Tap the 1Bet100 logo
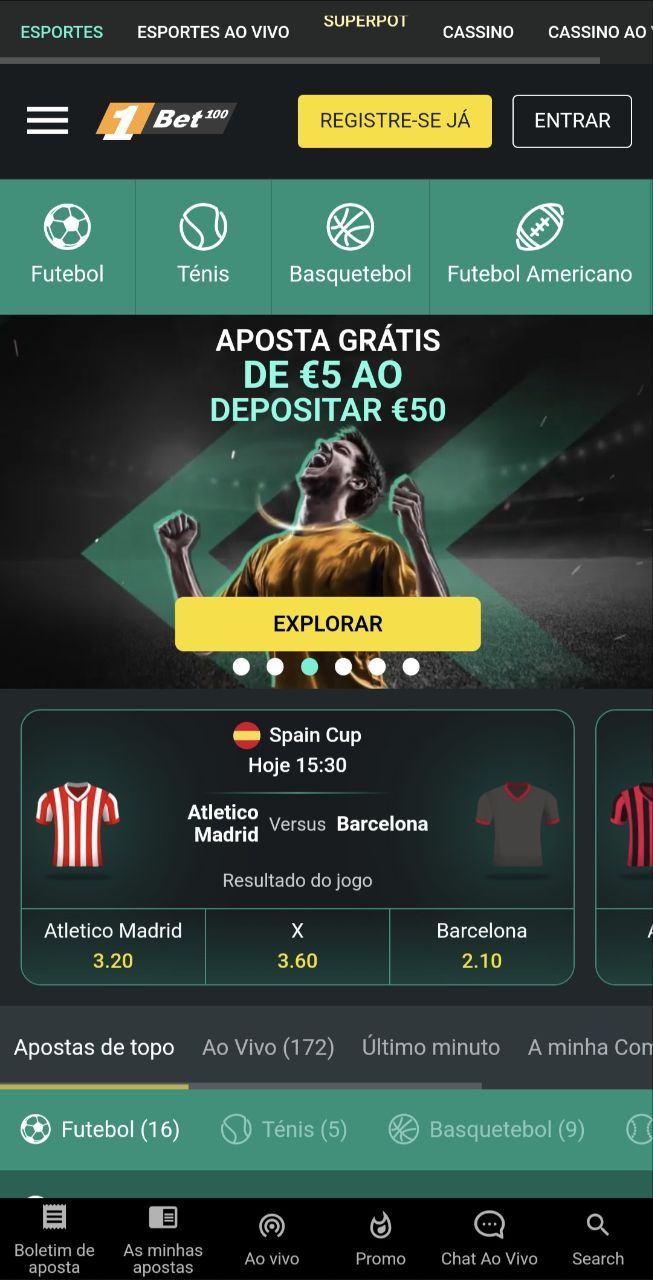The width and height of the screenshot is (653, 1280). tap(166, 121)
